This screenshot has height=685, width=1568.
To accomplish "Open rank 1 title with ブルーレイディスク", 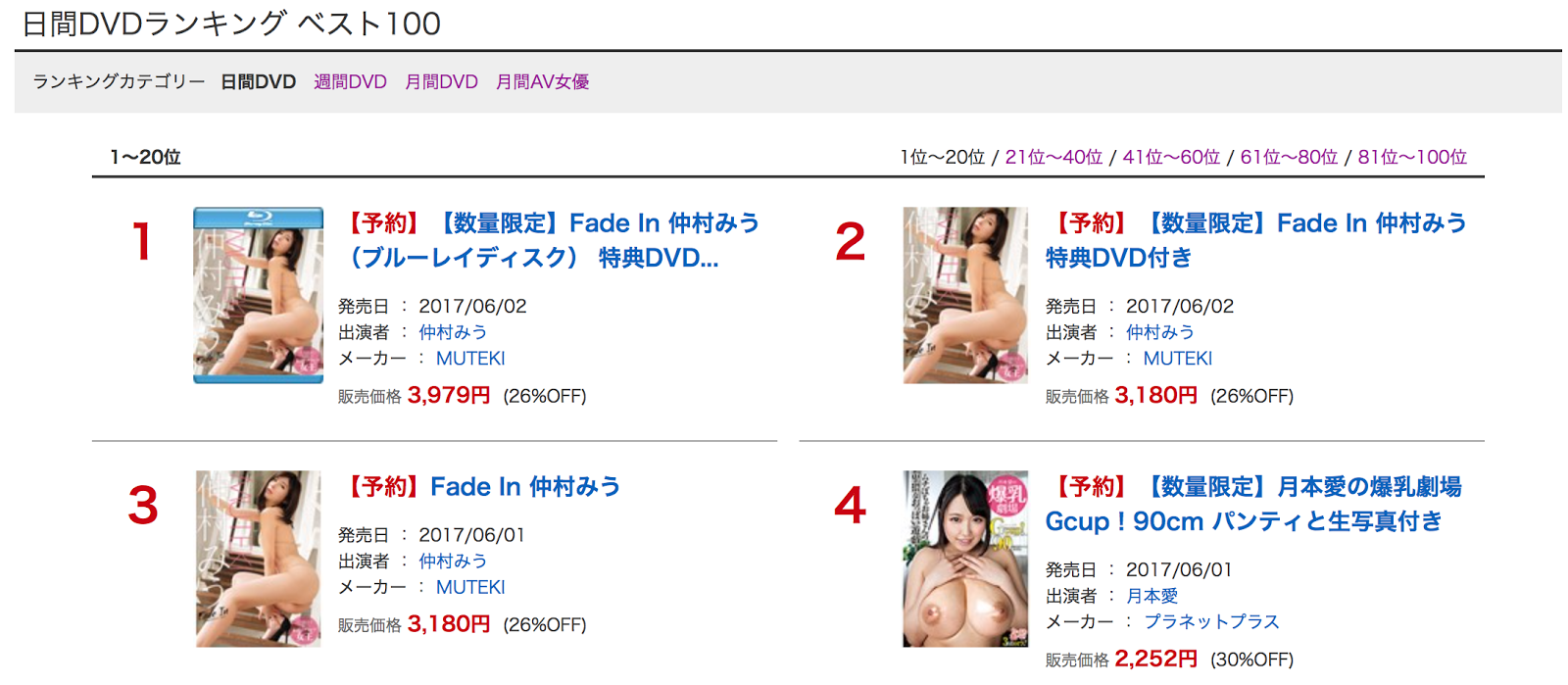I will tap(549, 240).
